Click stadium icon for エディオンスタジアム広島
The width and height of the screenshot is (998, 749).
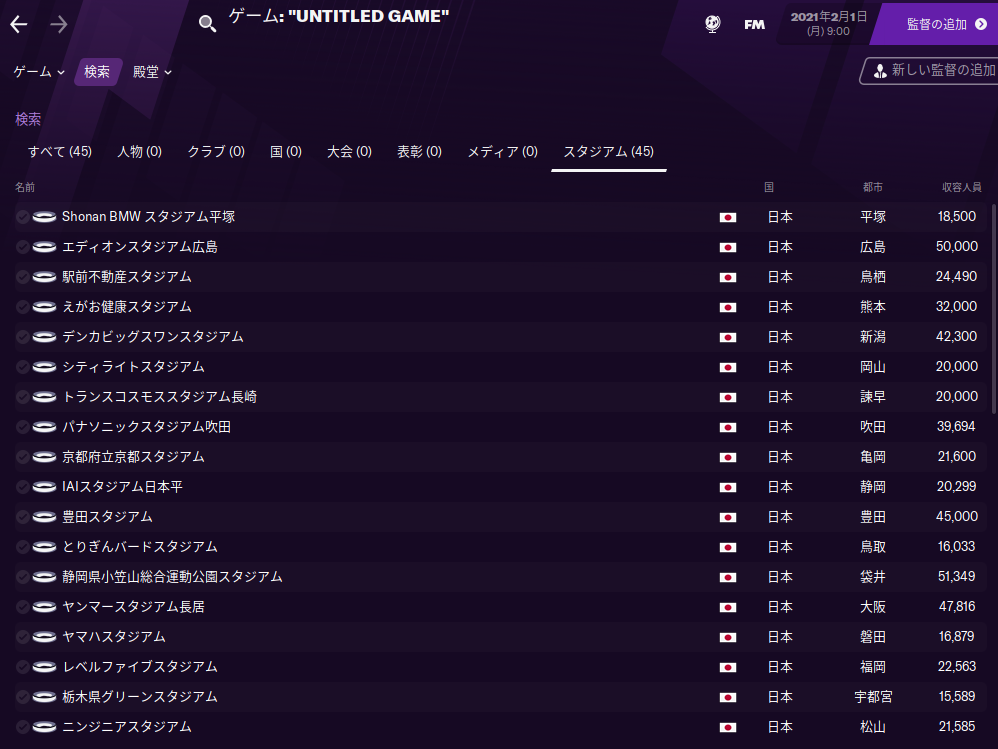pos(45,247)
